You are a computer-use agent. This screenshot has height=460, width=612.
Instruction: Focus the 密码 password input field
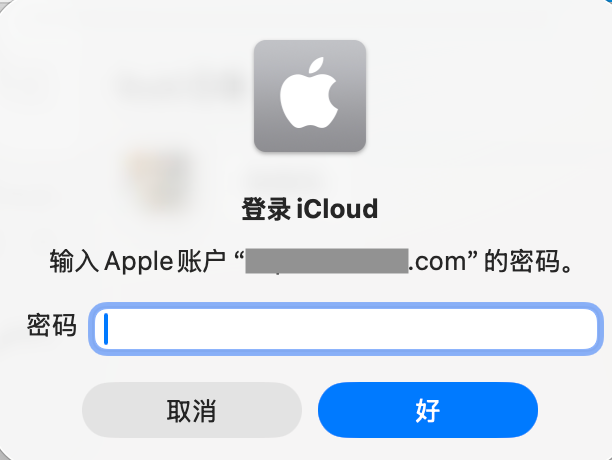tap(346, 329)
